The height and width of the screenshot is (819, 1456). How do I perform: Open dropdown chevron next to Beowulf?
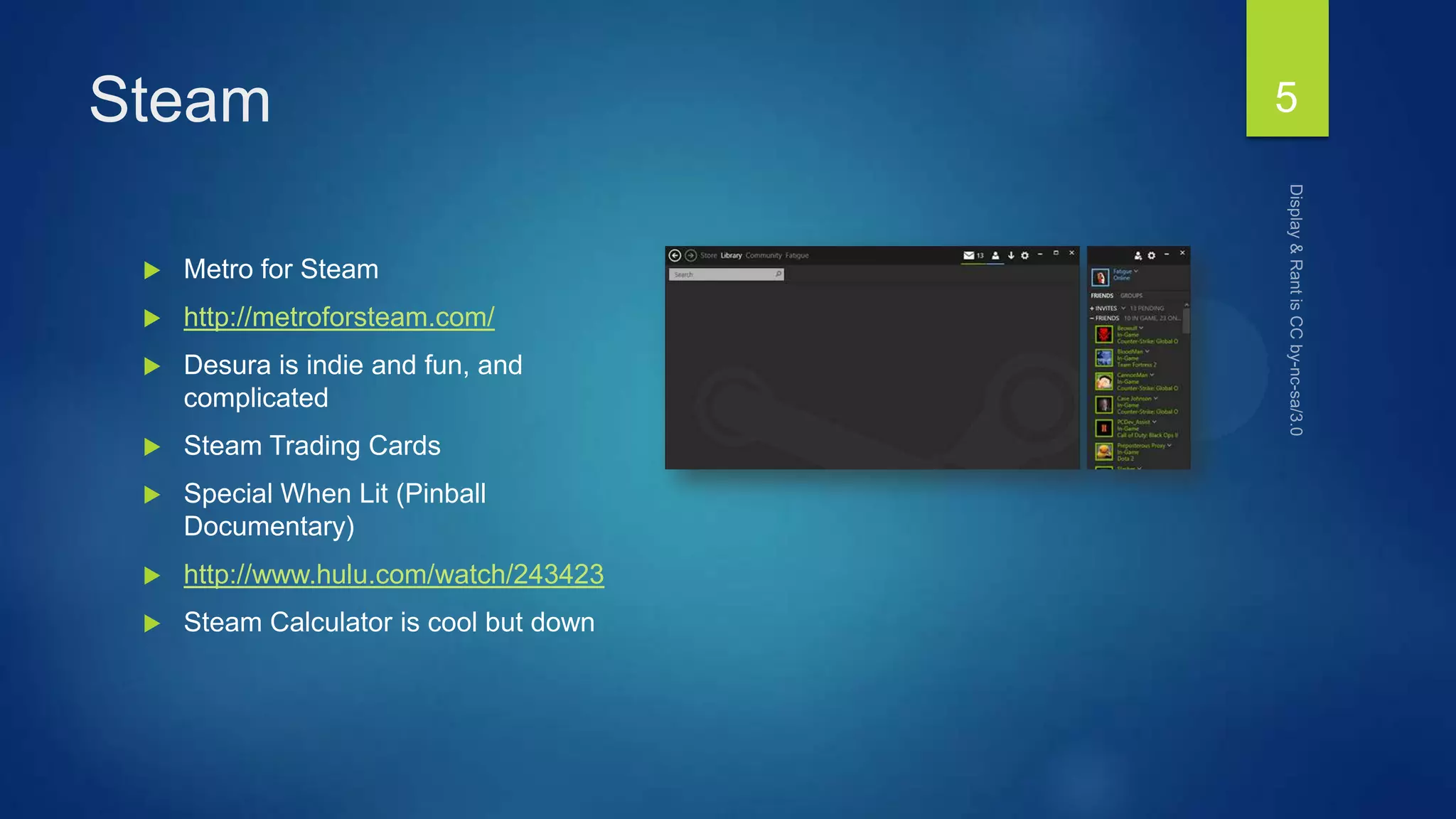click(1141, 328)
